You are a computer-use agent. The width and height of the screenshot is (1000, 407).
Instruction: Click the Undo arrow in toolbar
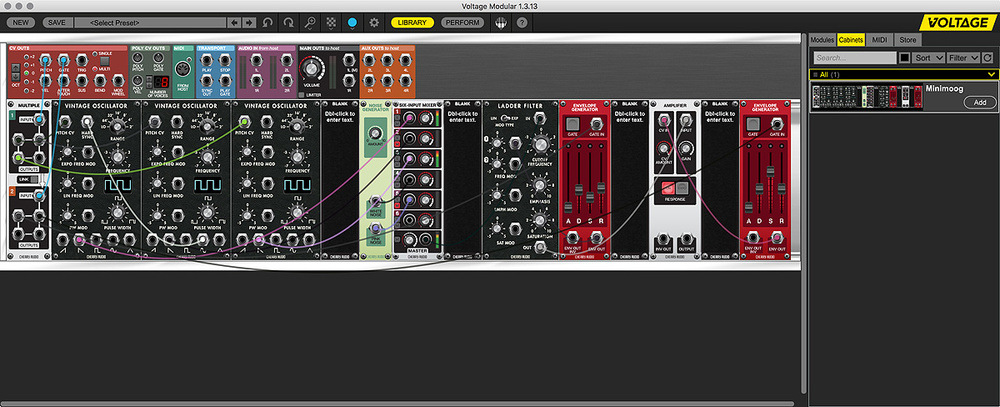(268, 21)
